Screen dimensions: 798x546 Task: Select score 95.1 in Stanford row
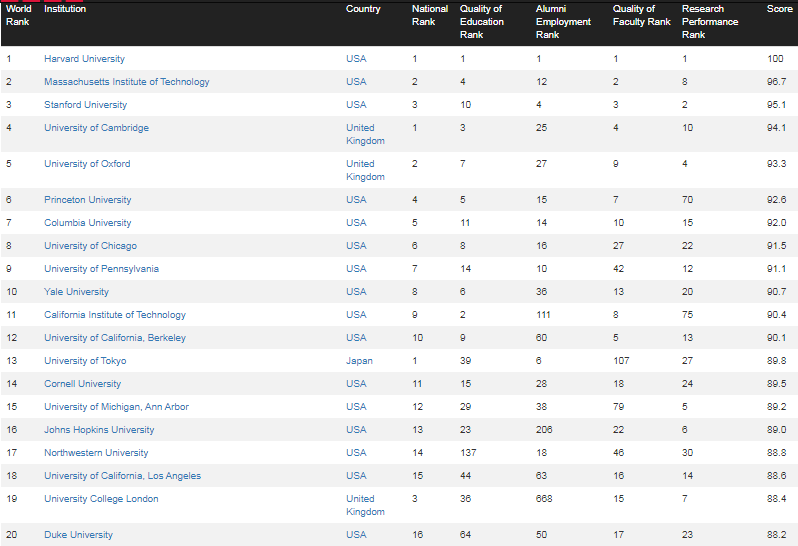pyautogui.click(x=776, y=104)
